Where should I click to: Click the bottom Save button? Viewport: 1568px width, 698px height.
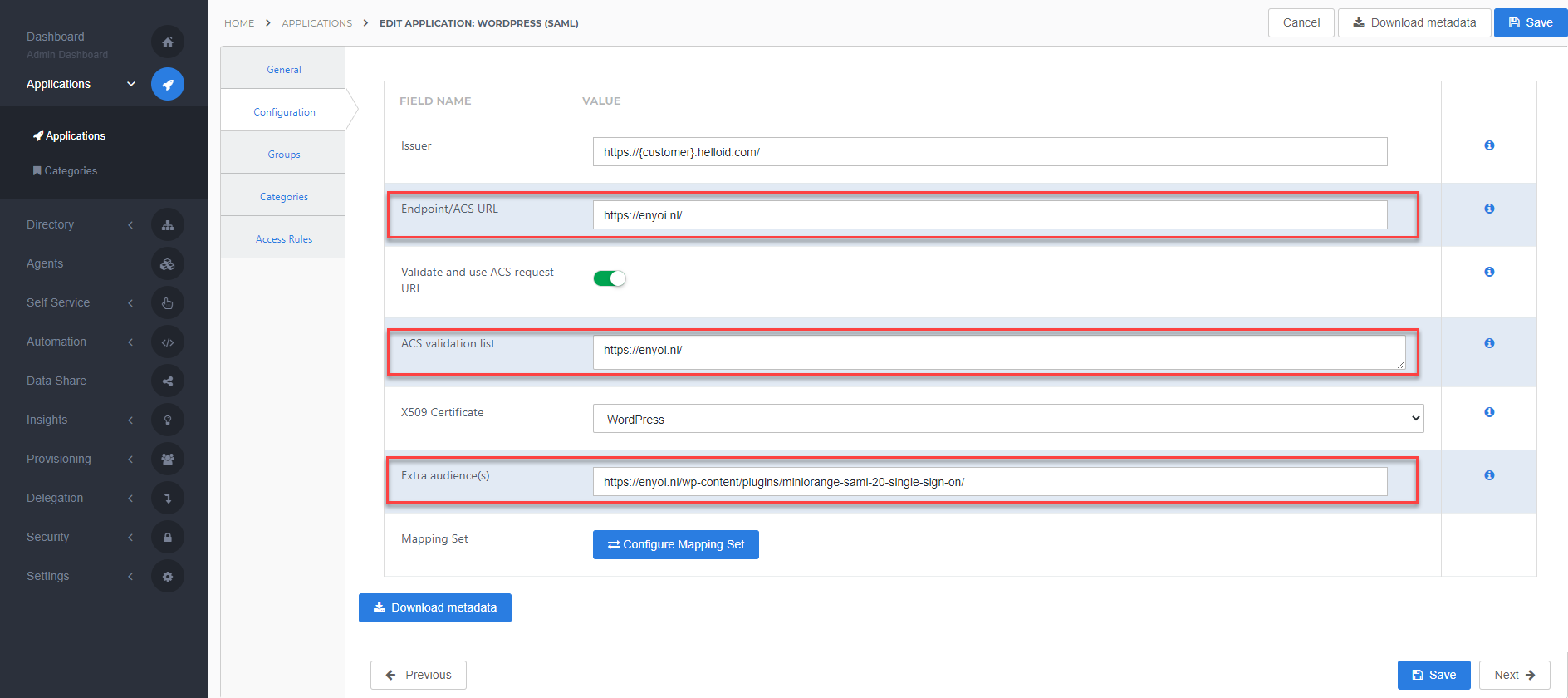(x=1434, y=675)
